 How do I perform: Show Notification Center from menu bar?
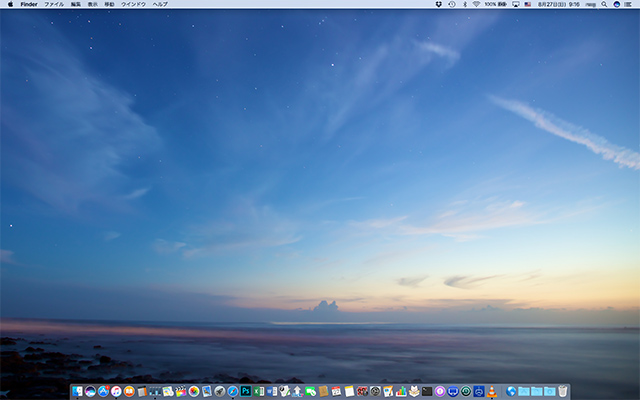pos(629,4)
